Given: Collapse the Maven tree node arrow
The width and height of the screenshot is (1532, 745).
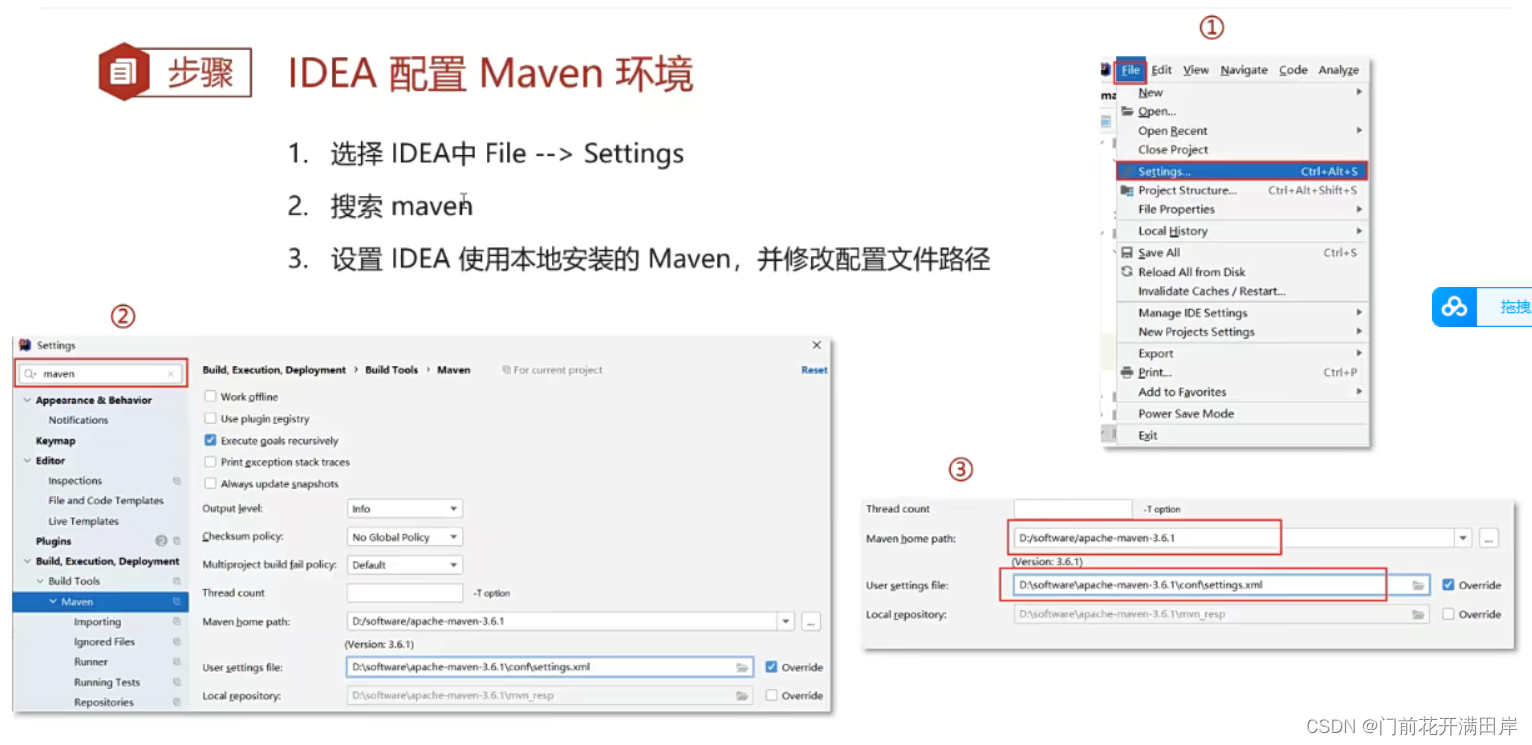Looking at the screenshot, I should (53, 602).
